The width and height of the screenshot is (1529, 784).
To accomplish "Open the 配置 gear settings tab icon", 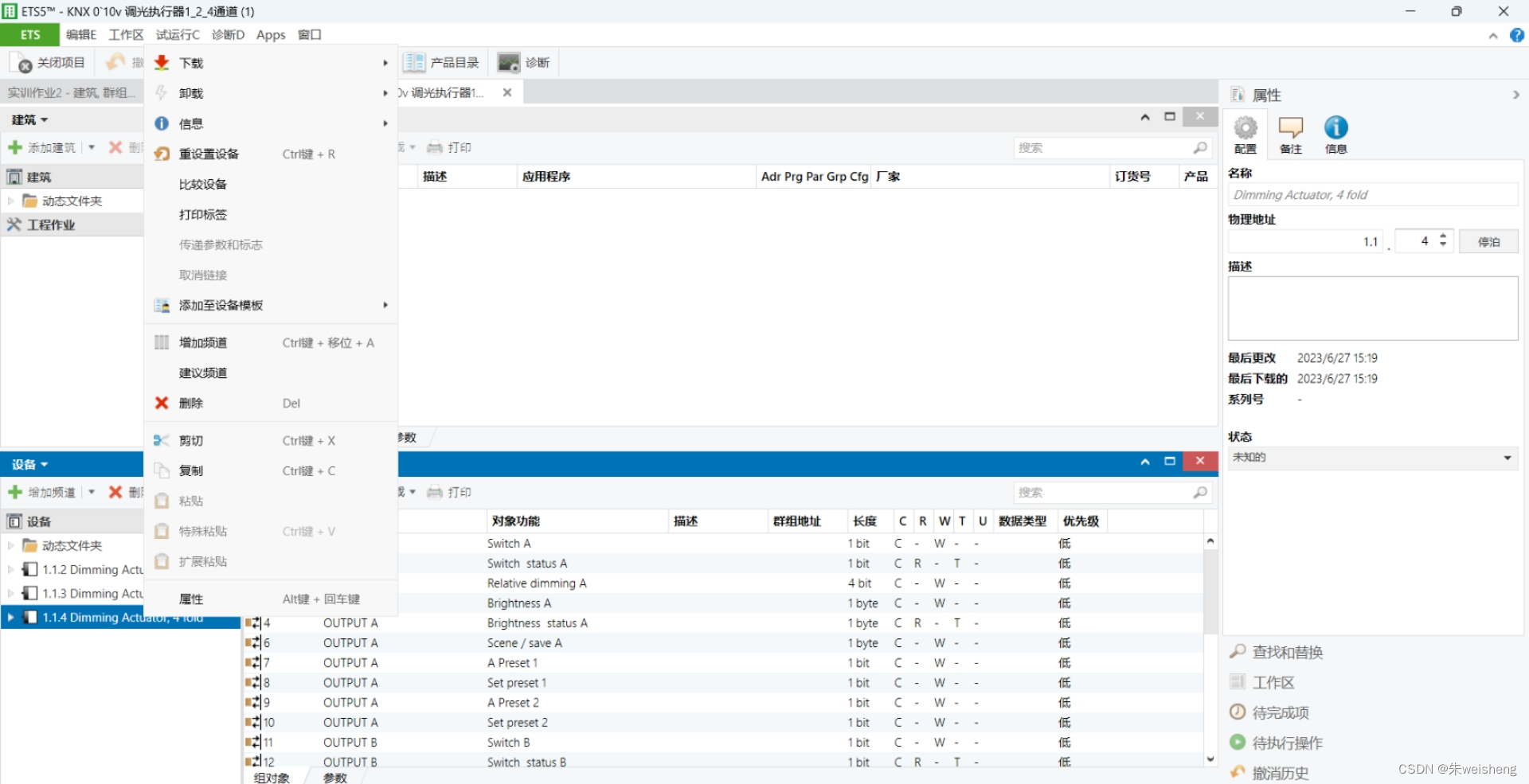I will click(1245, 128).
